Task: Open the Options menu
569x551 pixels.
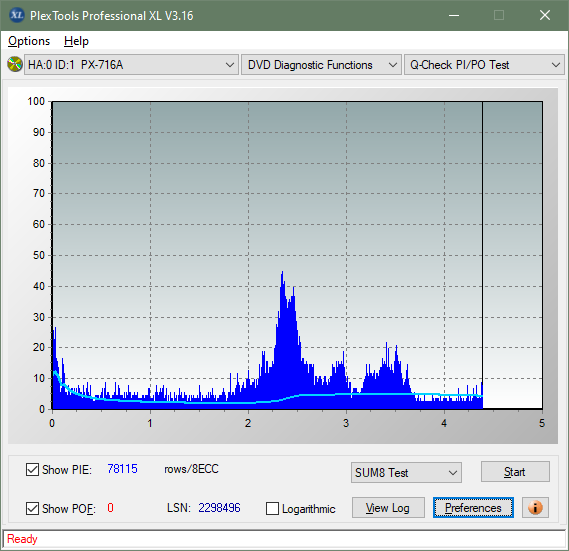Action: pyautogui.click(x=29, y=41)
